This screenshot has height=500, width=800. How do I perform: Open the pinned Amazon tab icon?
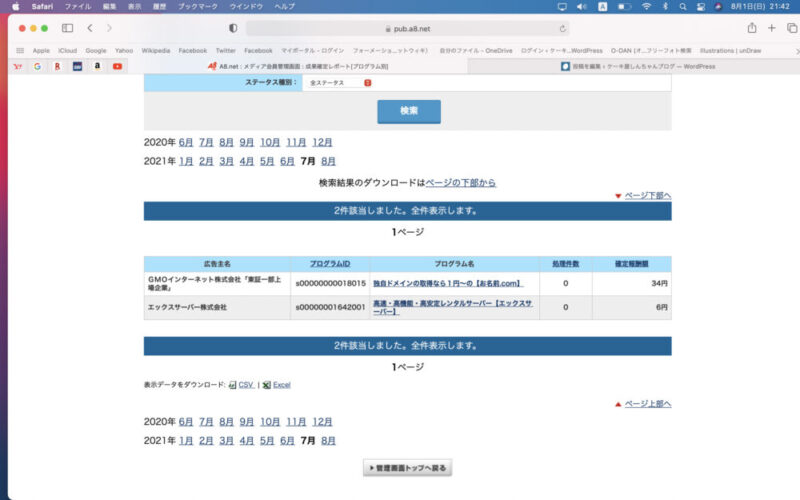pyautogui.click(x=97, y=66)
